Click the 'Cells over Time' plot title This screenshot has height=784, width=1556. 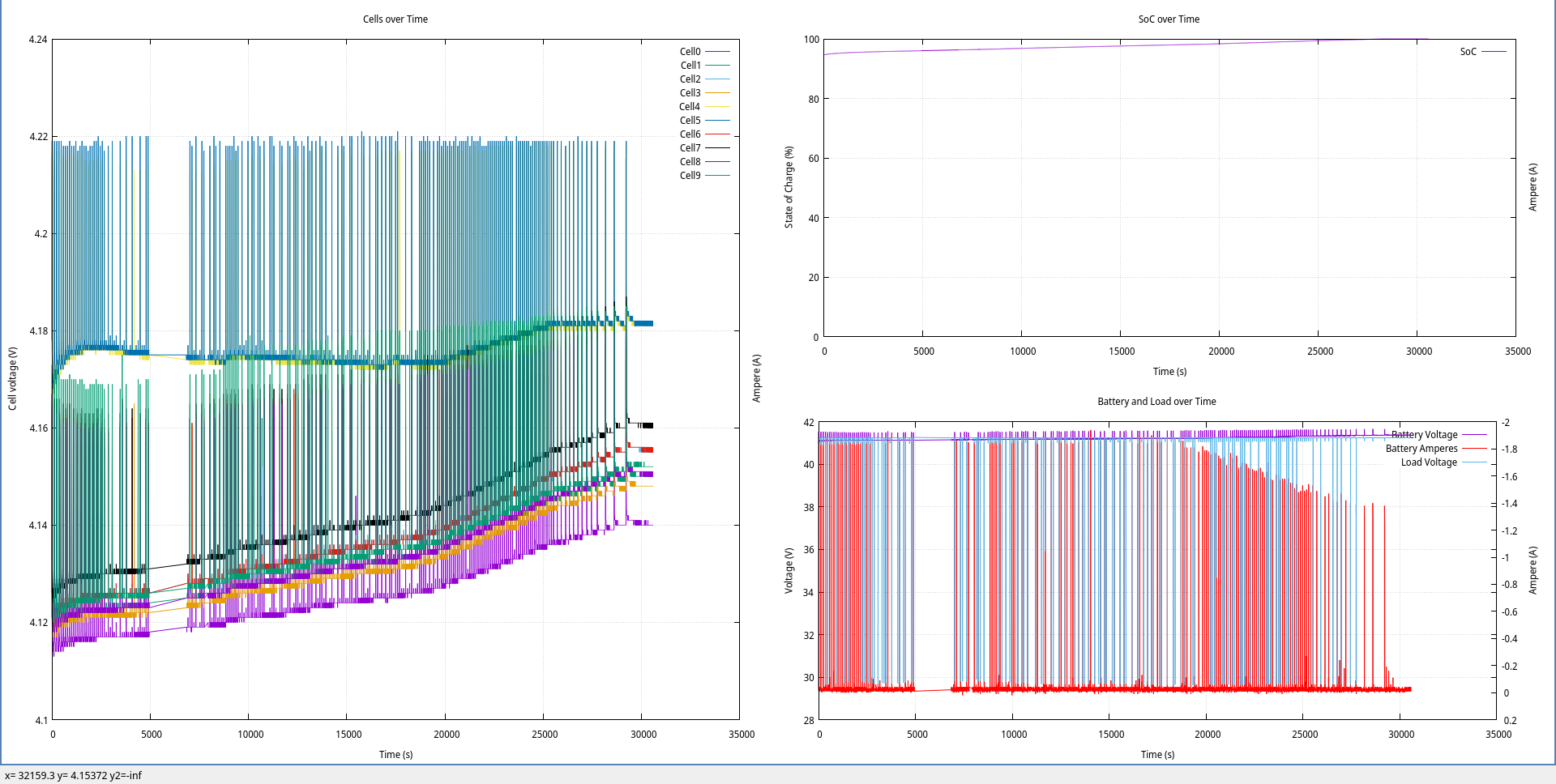(395, 19)
